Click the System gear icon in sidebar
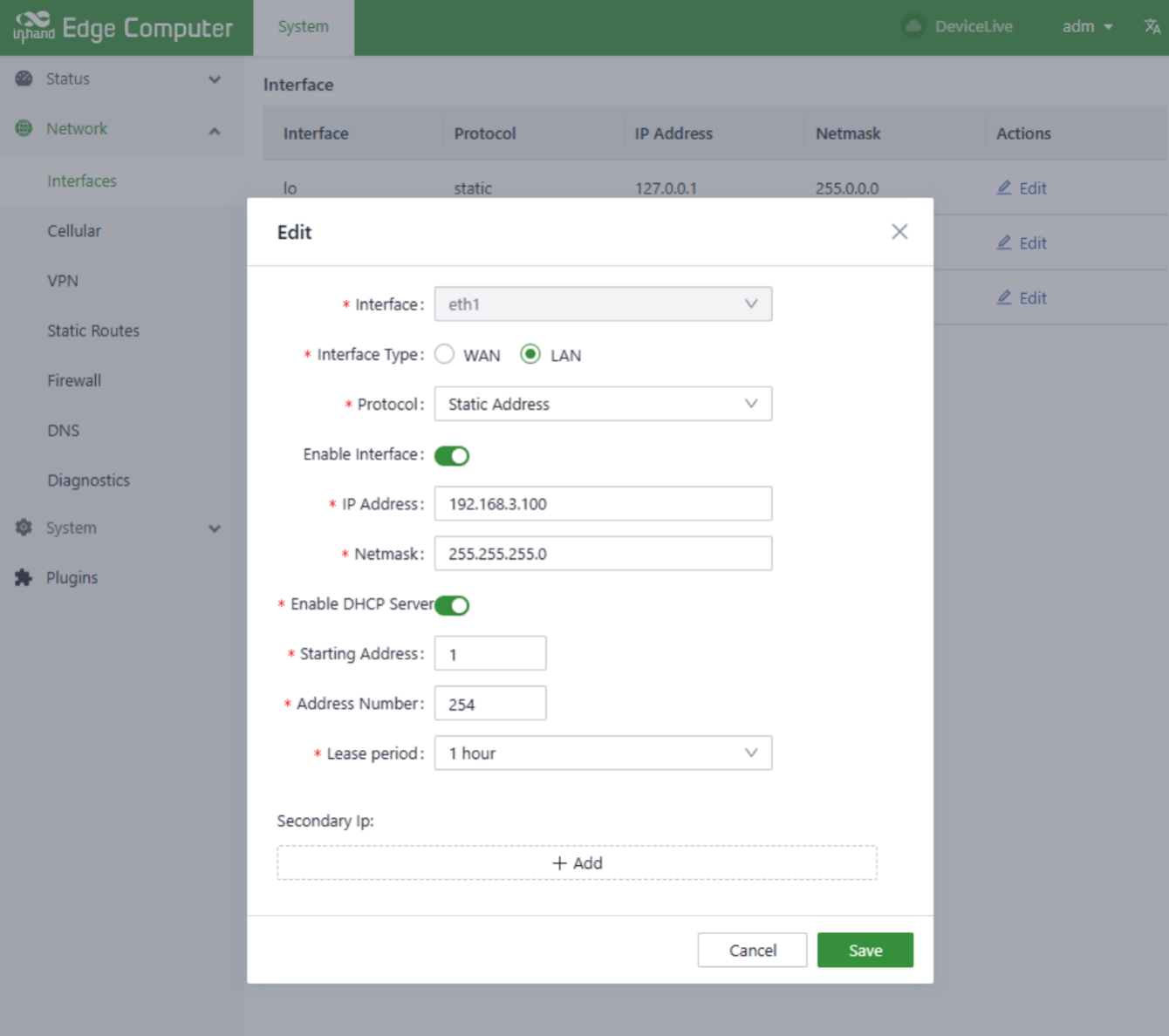Image resolution: width=1169 pixels, height=1036 pixels. (x=24, y=528)
